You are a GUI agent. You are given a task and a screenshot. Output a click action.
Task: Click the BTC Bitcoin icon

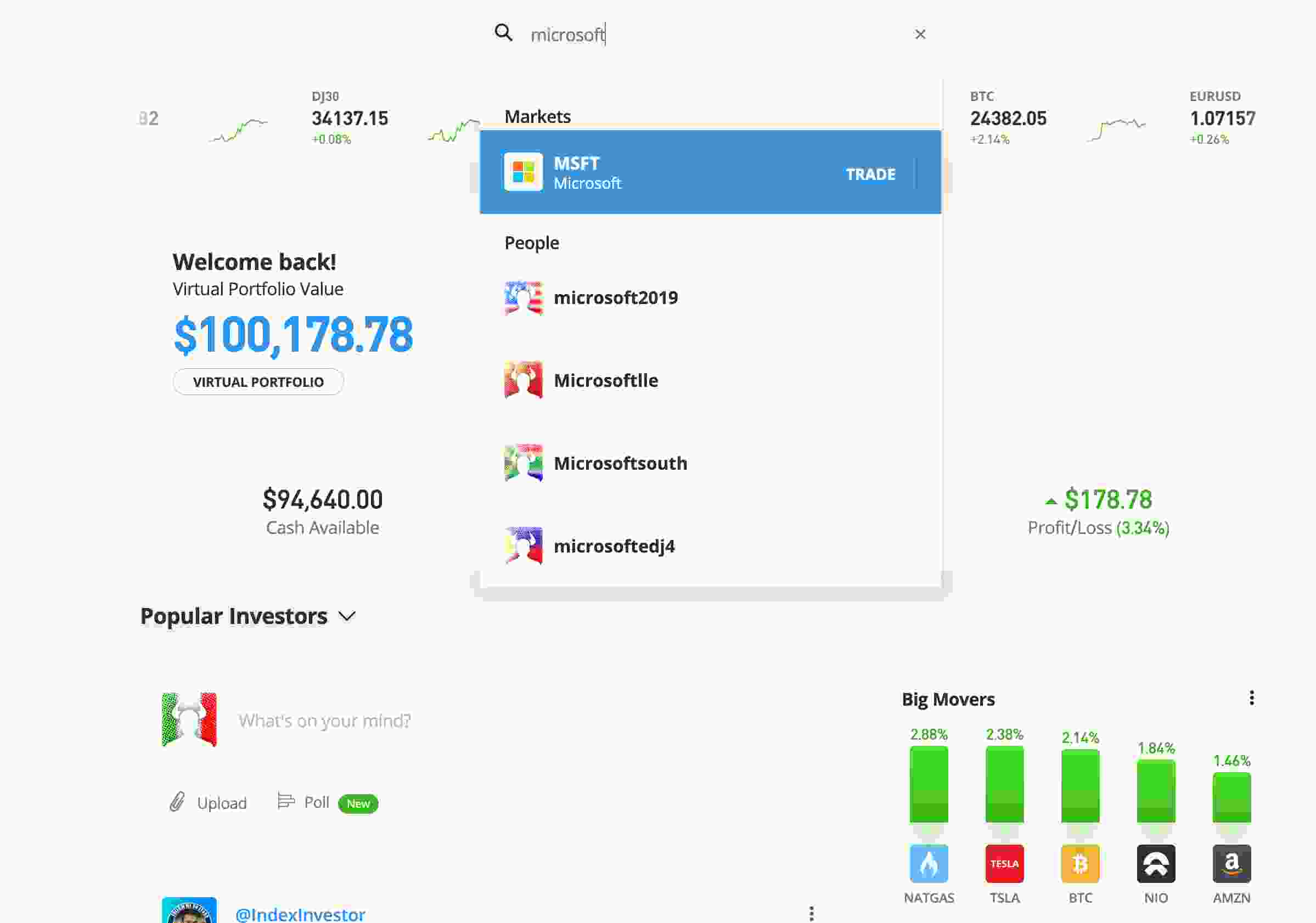pos(1080,863)
